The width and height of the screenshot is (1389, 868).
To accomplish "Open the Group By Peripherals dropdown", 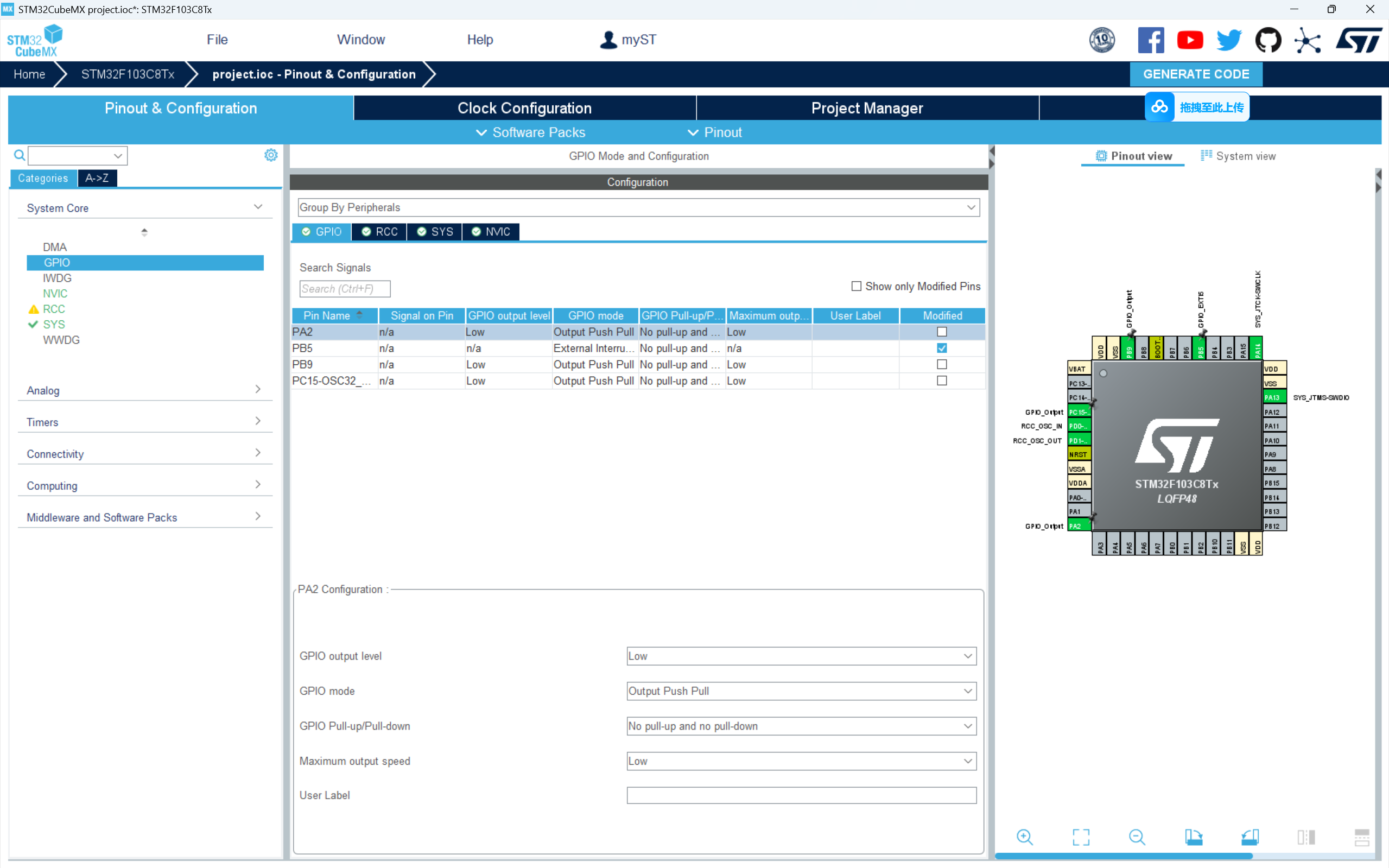I will click(638, 207).
